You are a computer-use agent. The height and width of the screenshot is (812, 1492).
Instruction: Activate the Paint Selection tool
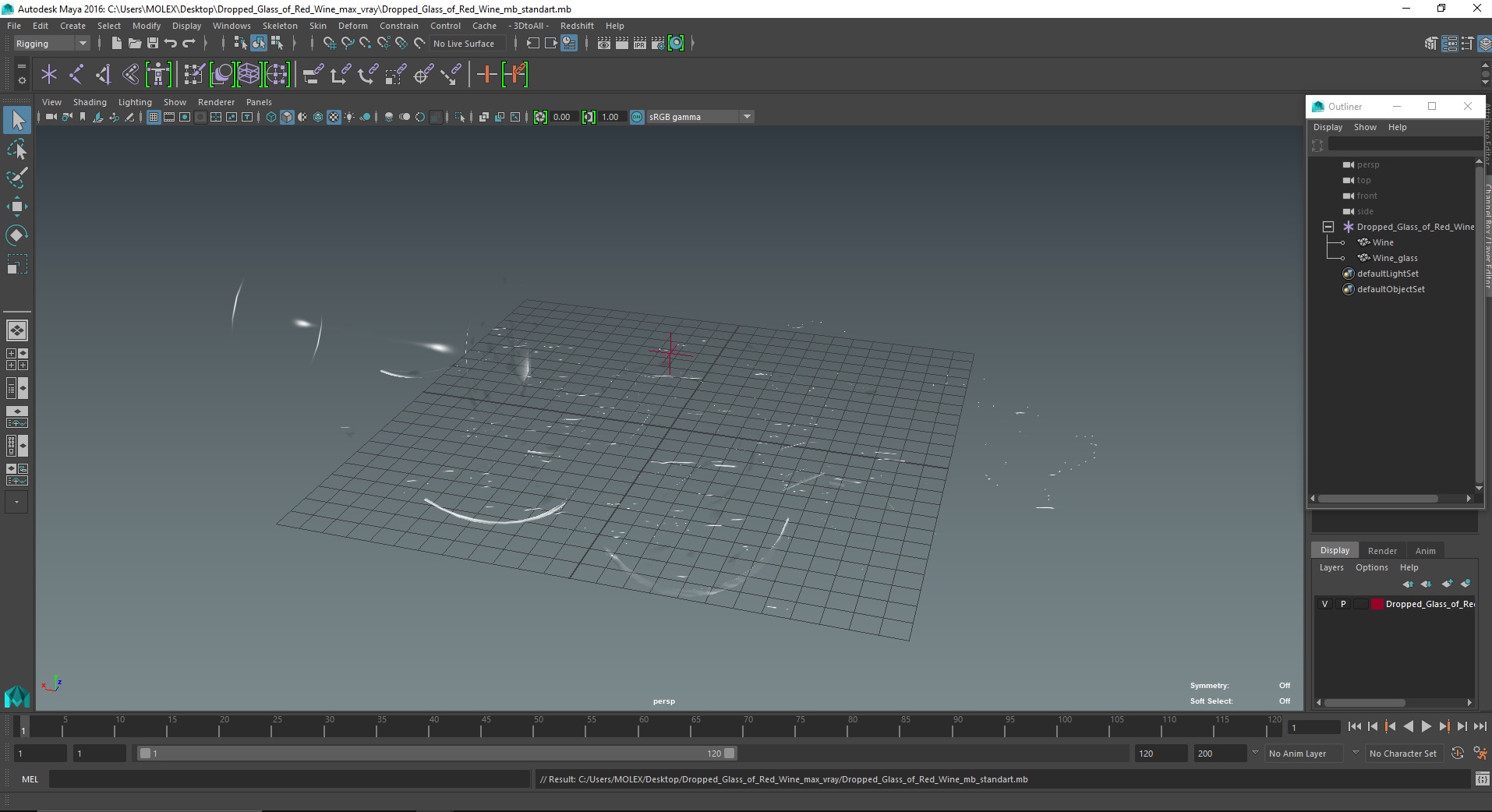pos(17,178)
